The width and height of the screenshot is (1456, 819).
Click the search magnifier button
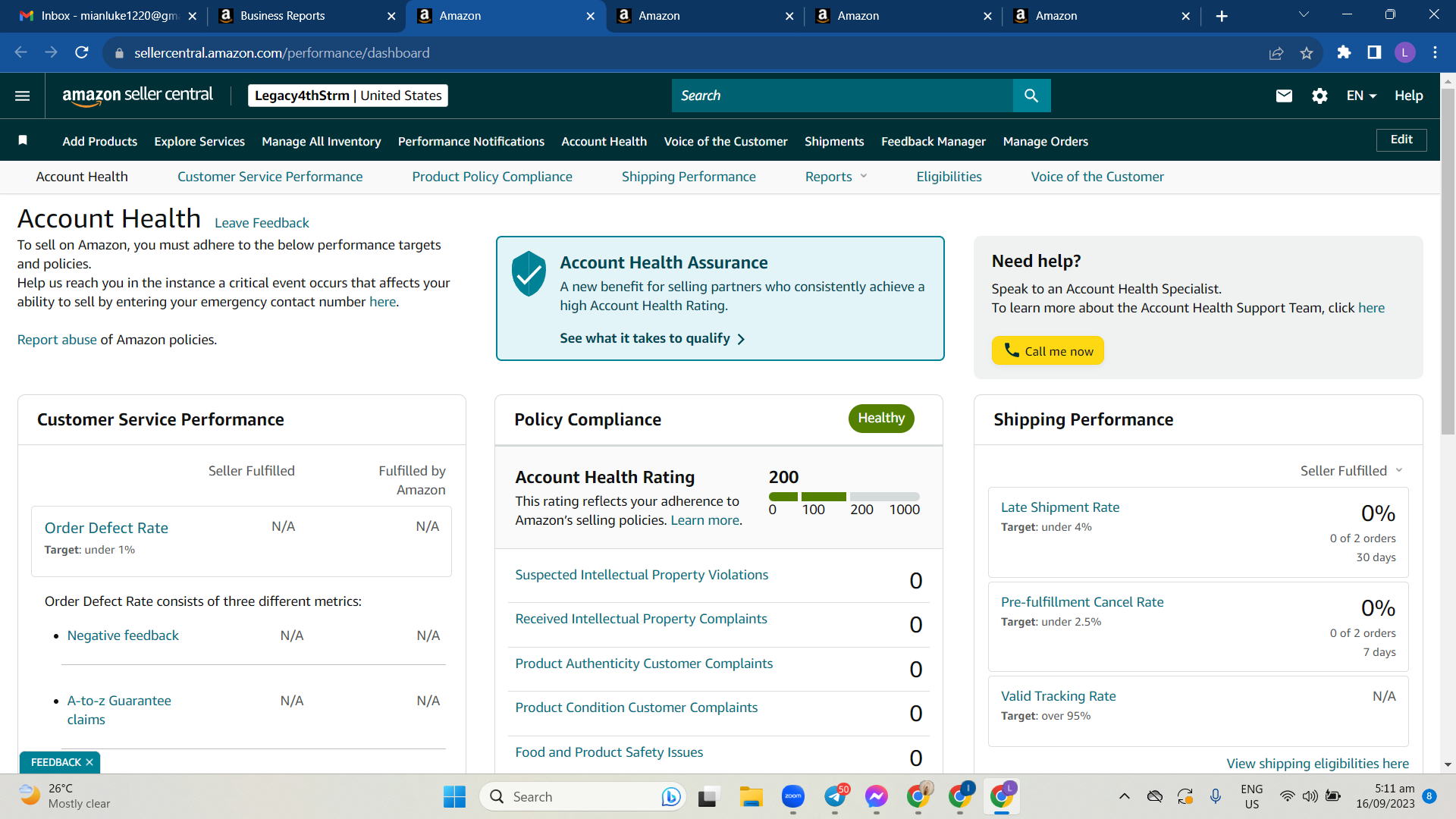(x=1031, y=96)
